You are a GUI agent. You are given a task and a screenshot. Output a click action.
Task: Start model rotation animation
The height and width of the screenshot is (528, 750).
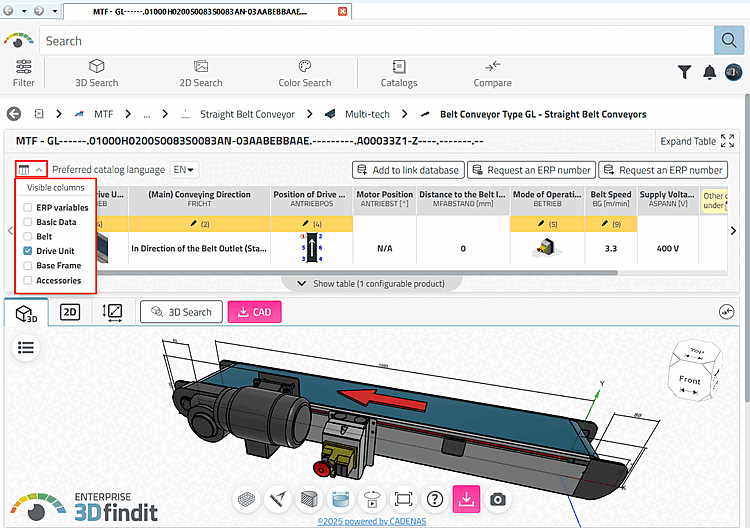pyautogui.click(x=372, y=499)
